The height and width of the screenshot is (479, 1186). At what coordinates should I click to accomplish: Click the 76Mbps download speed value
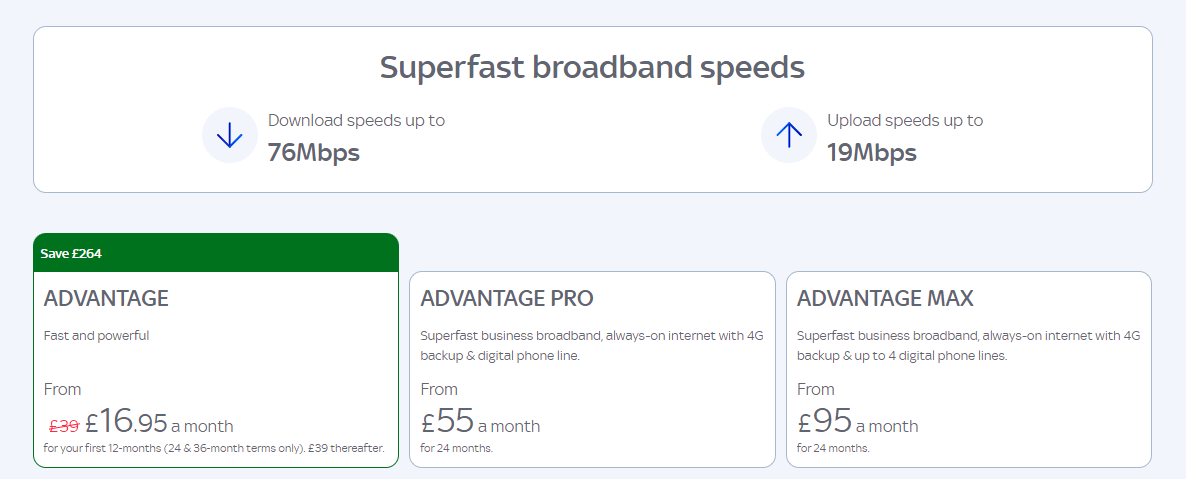314,153
